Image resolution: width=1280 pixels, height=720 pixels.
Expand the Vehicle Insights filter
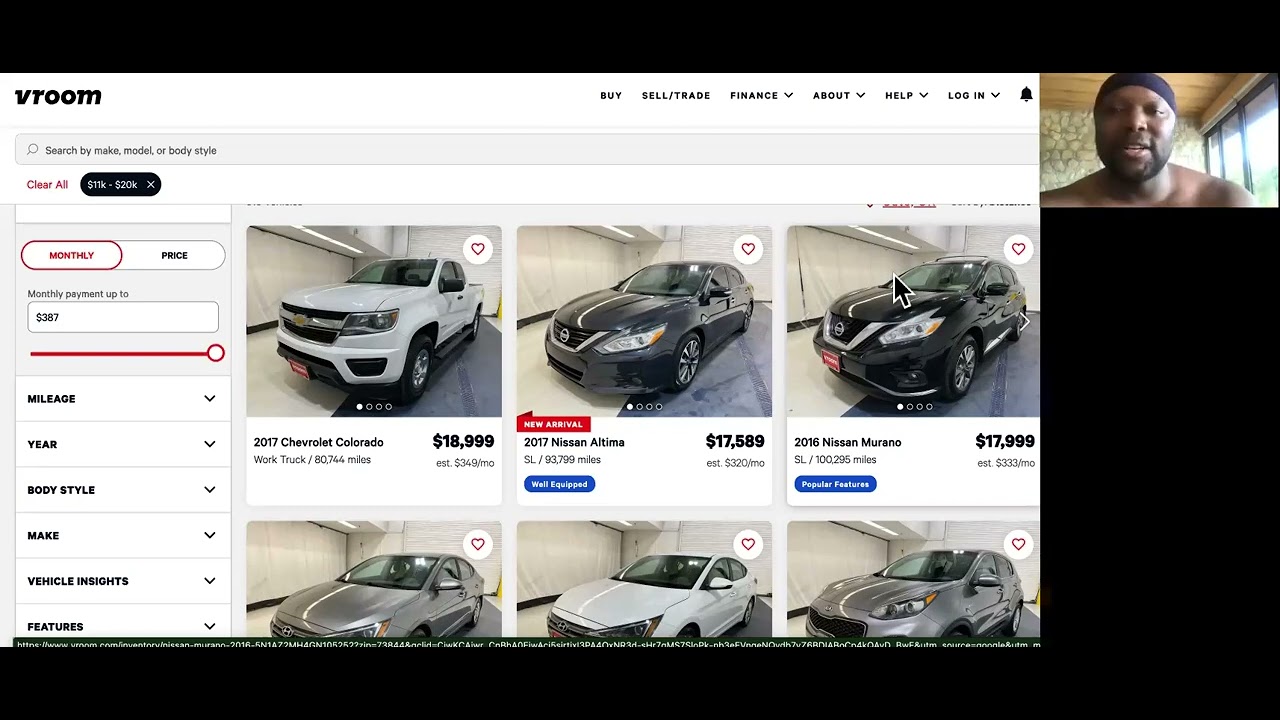click(x=122, y=581)
